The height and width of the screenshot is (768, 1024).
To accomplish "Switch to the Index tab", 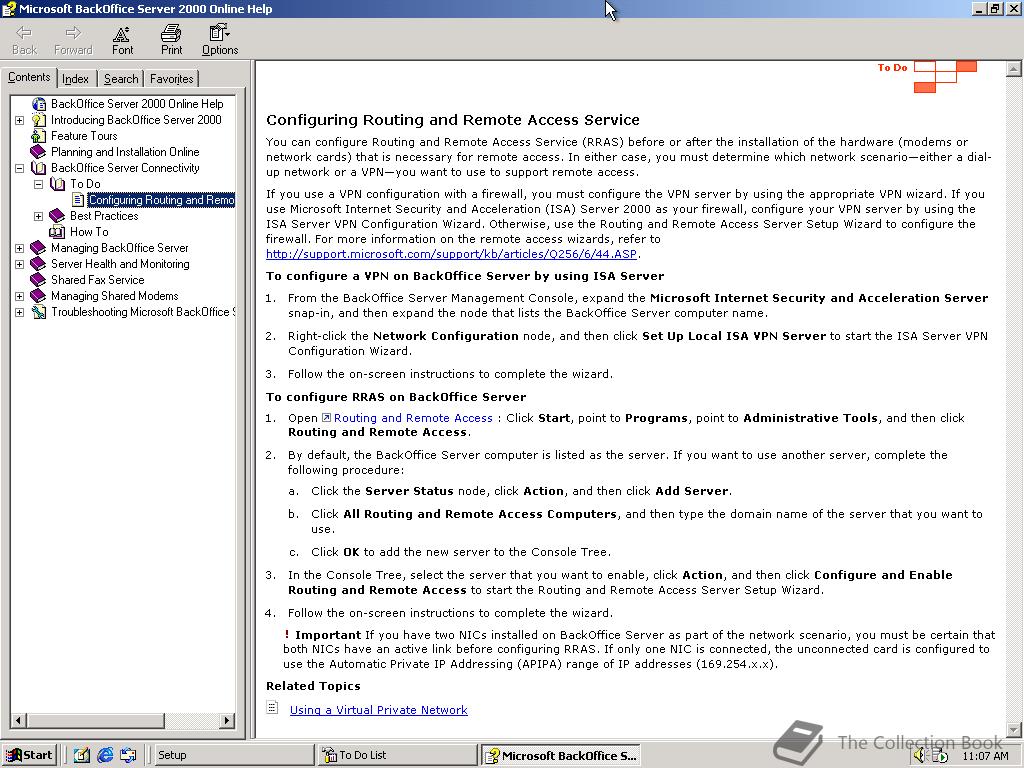I will 76,79.
